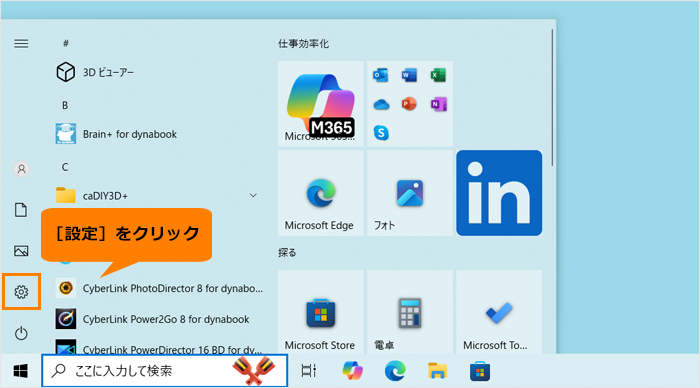Open the Microsoft To Do tile
700x388 pixels.
click(x=499, y=312)
